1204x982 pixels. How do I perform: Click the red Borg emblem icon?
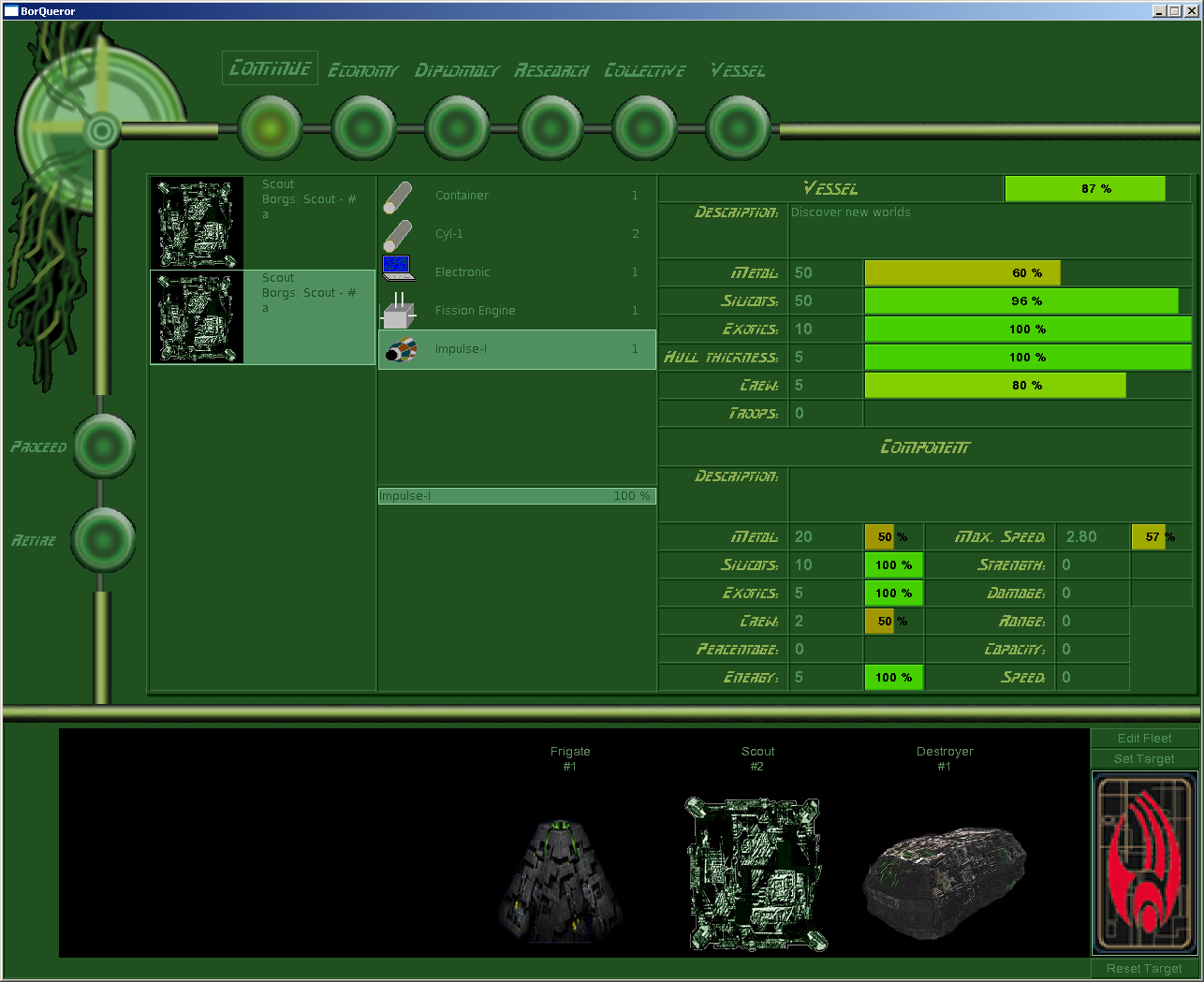point(1144,863)
